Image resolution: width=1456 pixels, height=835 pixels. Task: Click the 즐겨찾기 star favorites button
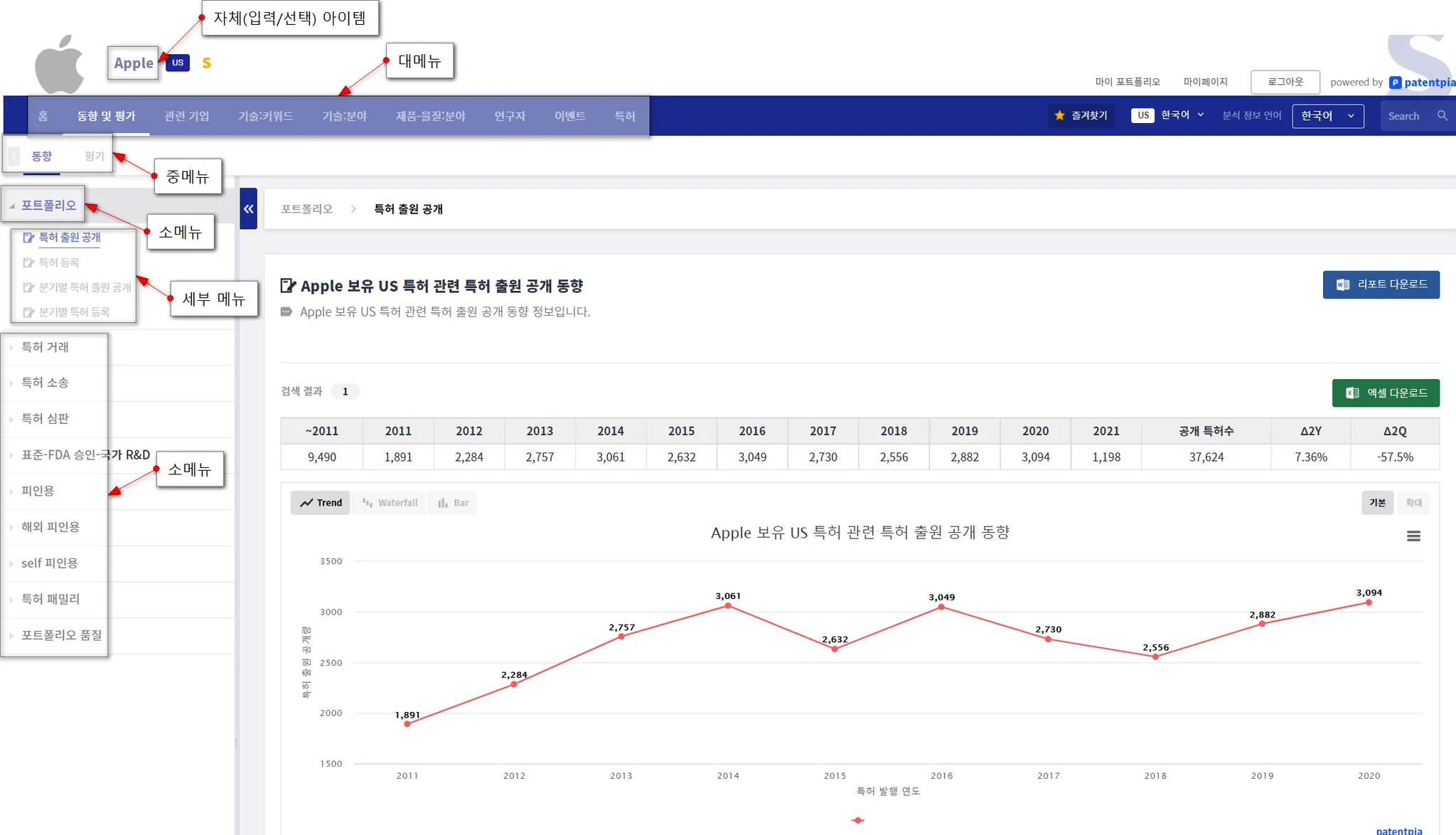[x=1081, y=116]
